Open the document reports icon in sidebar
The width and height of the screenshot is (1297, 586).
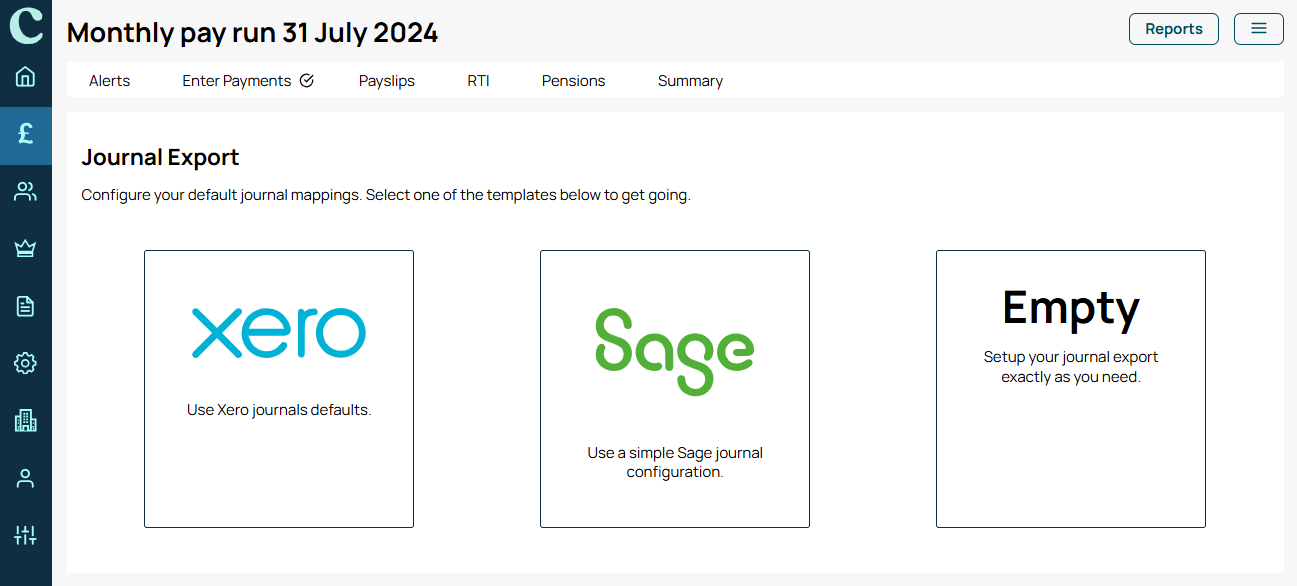(26, 306)
